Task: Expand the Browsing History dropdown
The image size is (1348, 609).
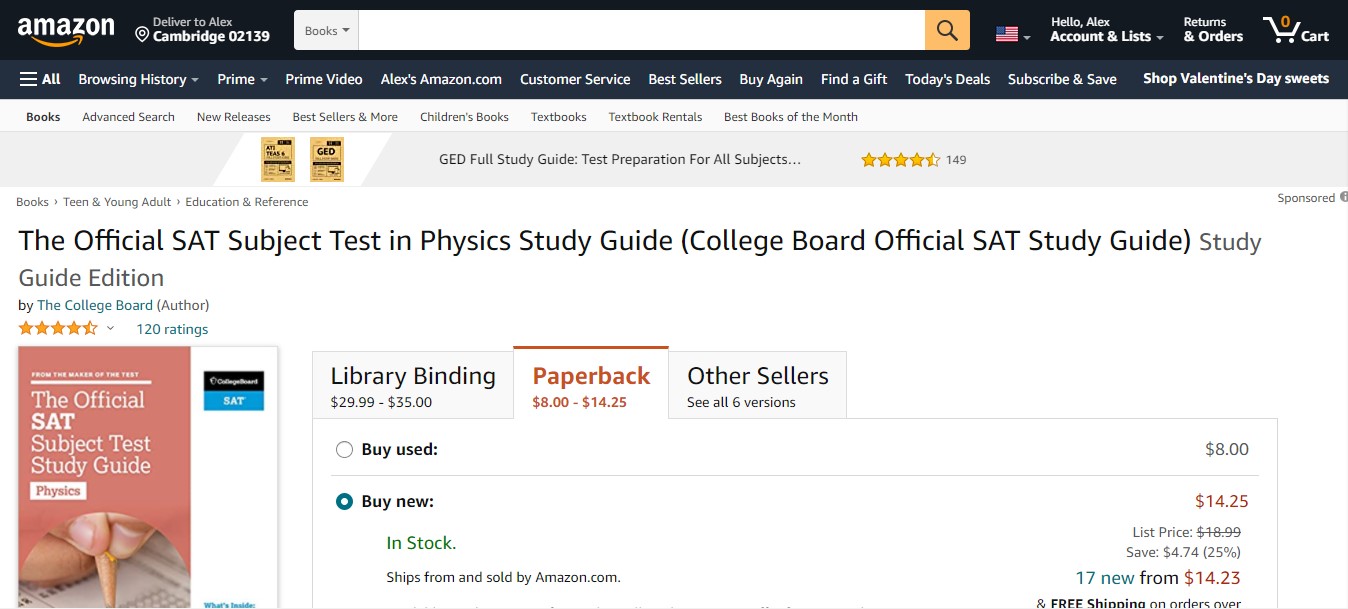Action: point(138,79)
